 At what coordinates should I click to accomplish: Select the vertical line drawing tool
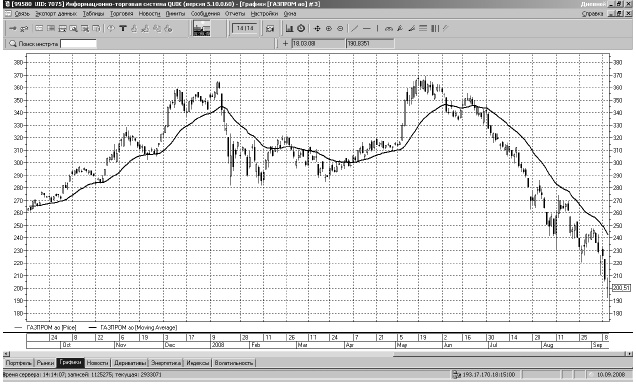click(377, 28)
